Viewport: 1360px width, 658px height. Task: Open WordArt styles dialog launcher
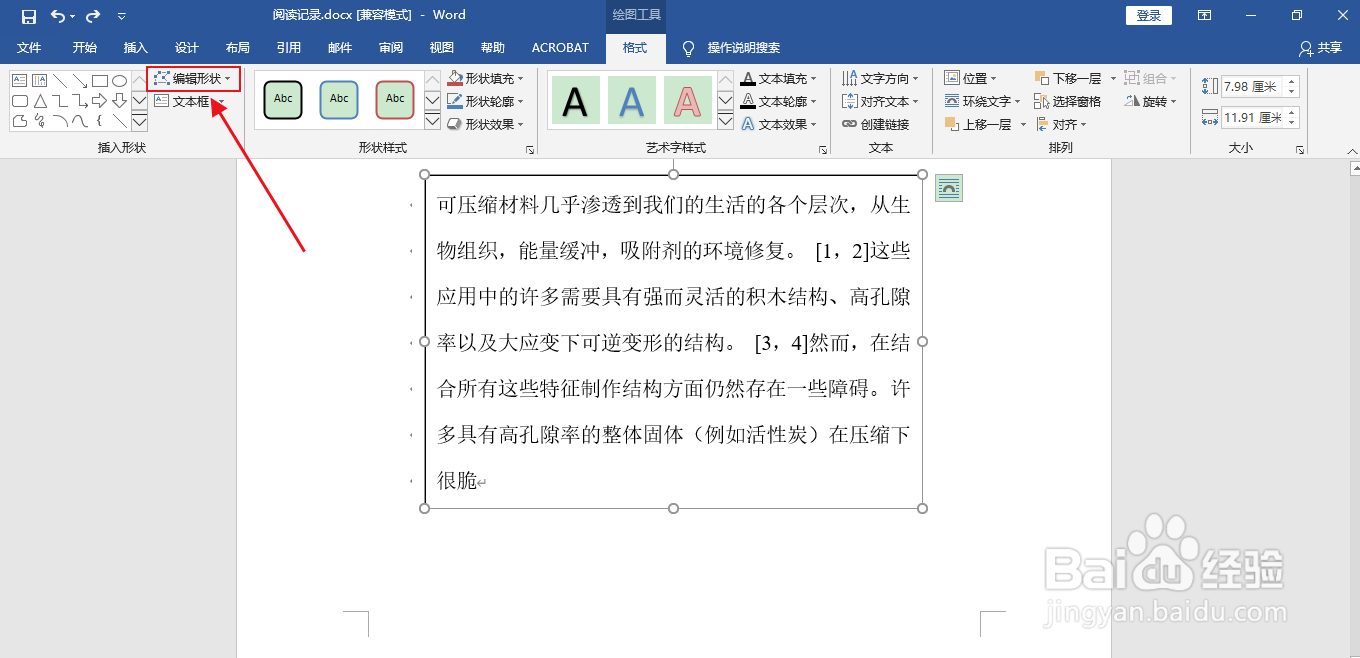pyautogui.click(x=823, y=150)
